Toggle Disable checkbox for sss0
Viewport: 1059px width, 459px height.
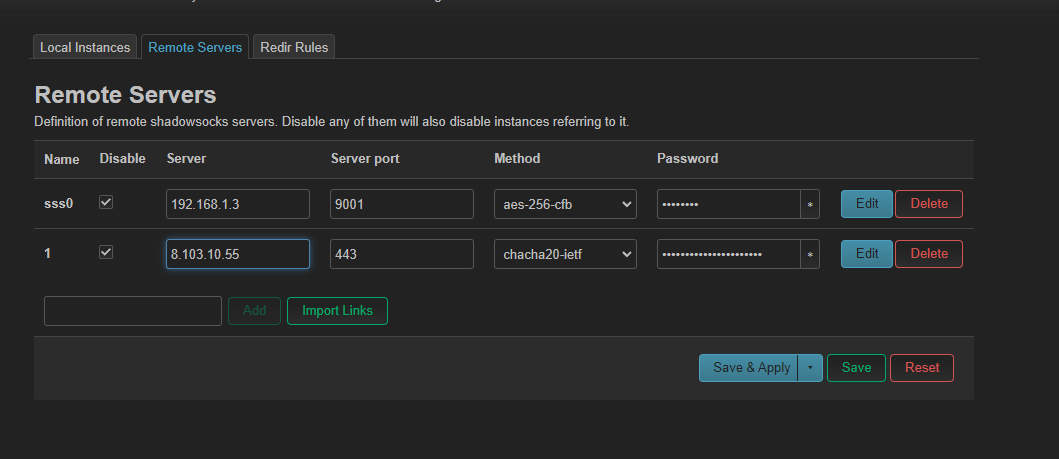pyautogui.click(x=106, y=202)
